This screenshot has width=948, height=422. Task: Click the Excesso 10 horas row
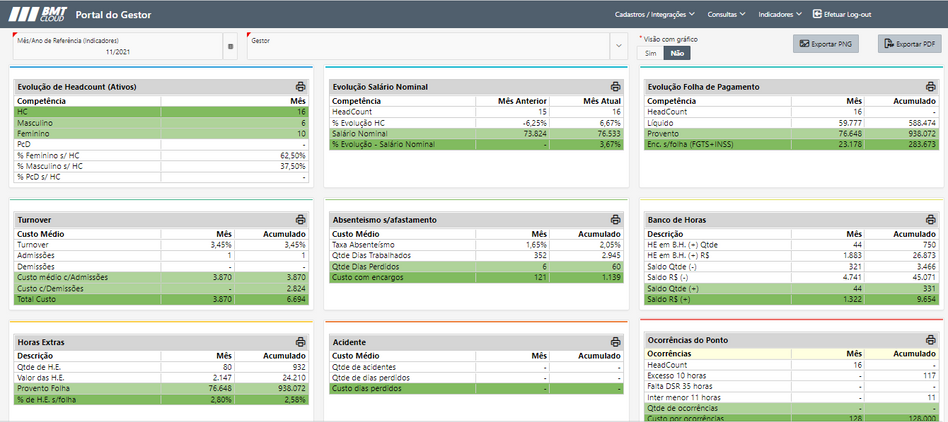(x=791, y=375)
